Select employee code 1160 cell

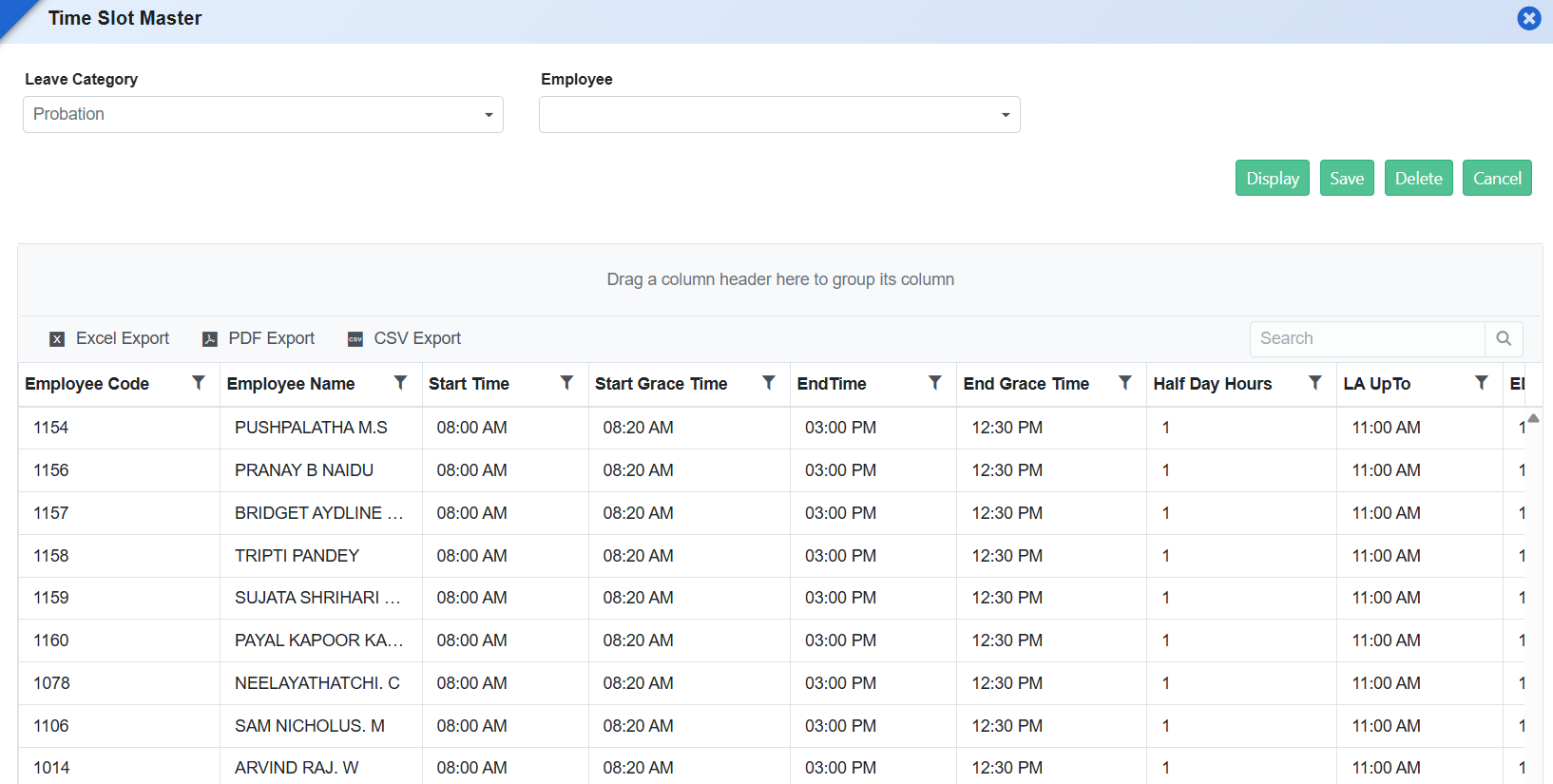119,641
